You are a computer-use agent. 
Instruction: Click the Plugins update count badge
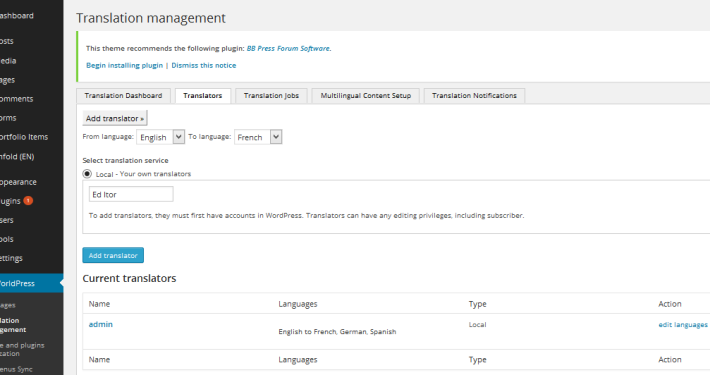point(28,200)
